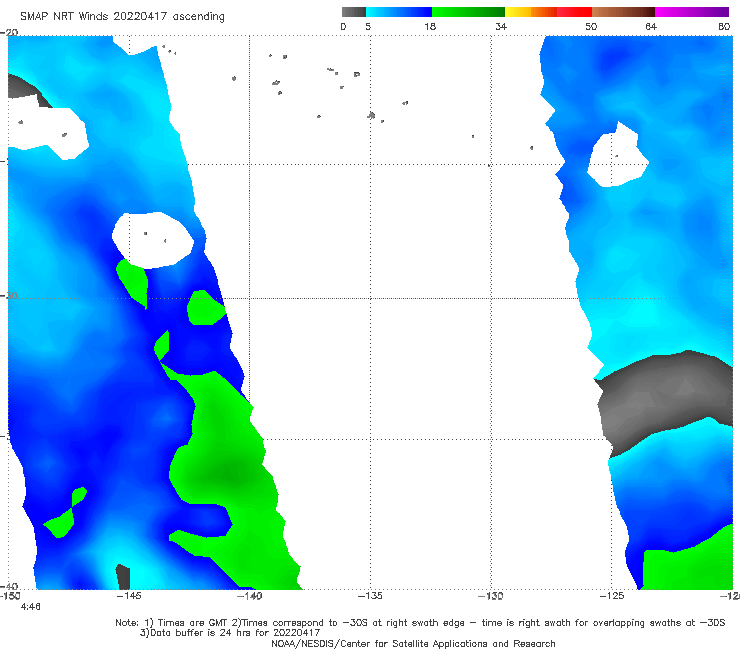Screen dimensions: 740x650
Task: Click the color bar label '18'
Action: [430, 26]
